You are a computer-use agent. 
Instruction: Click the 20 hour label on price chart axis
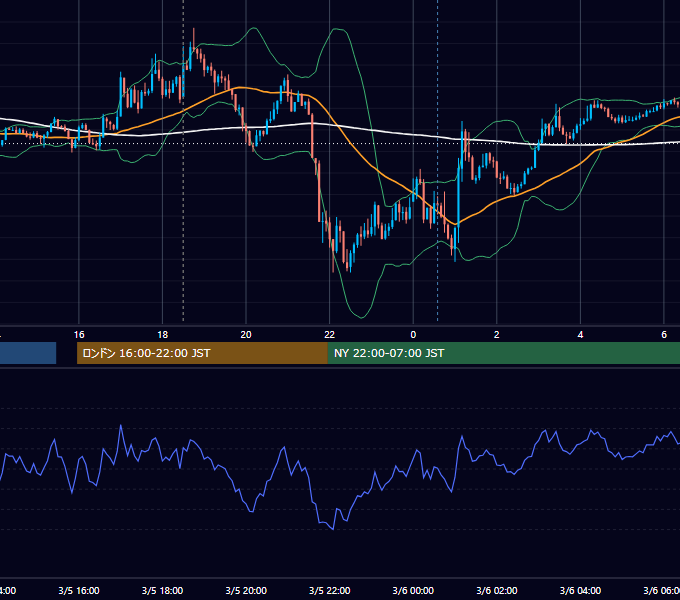click(x=246, y=335)
